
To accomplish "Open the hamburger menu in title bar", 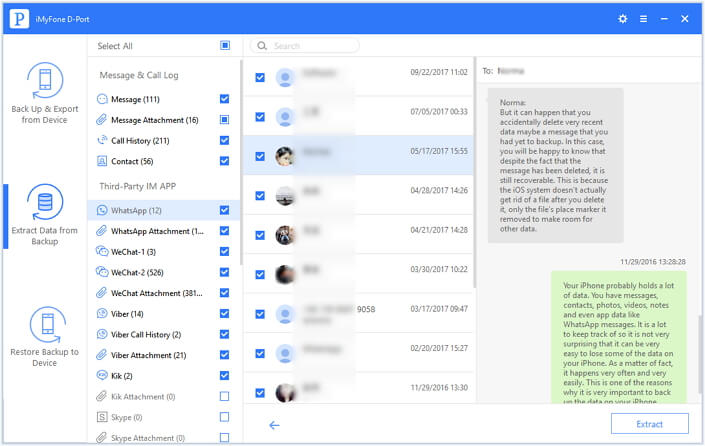I will click(x=643, y=19).
